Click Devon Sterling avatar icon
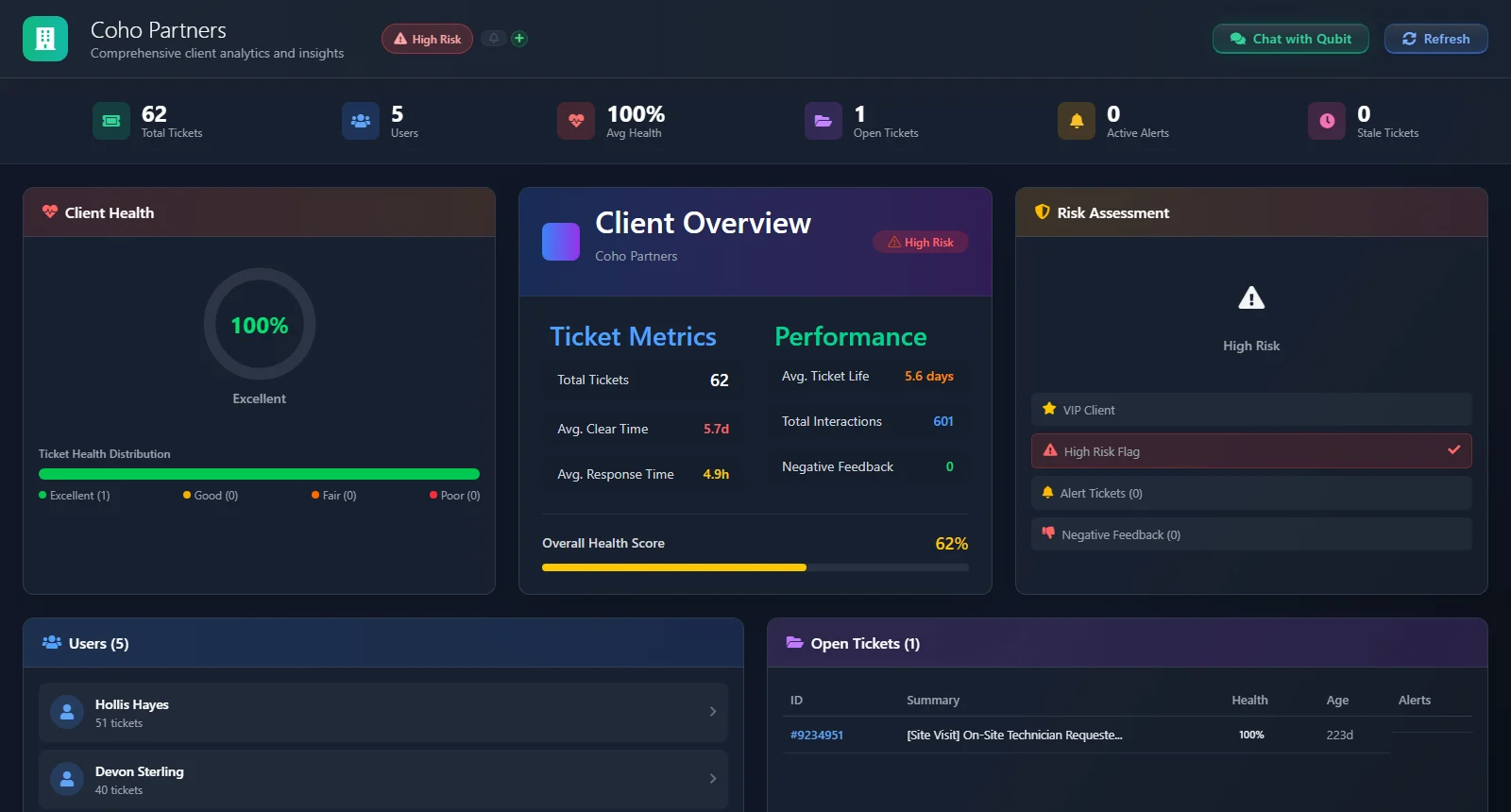 pyautogui.click(x=67, y=779)
